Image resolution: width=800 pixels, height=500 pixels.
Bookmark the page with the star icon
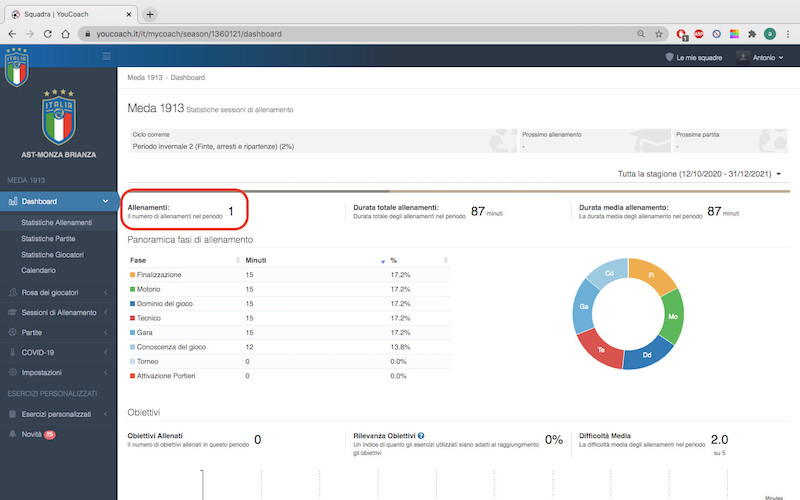pyautogui.click(x=659, y=34)
